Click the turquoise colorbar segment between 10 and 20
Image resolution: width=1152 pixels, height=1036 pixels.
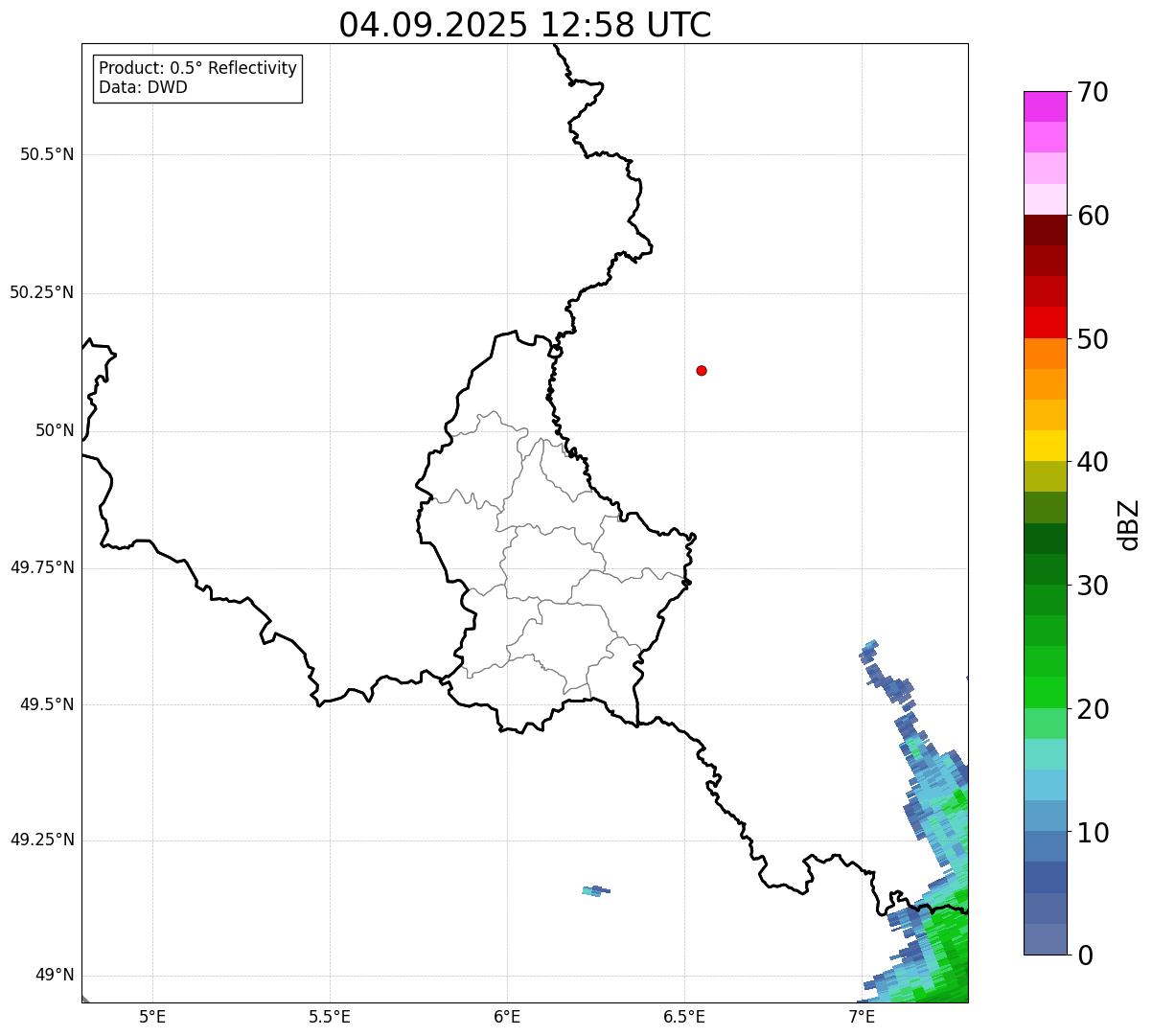(x=1045, y=754)
